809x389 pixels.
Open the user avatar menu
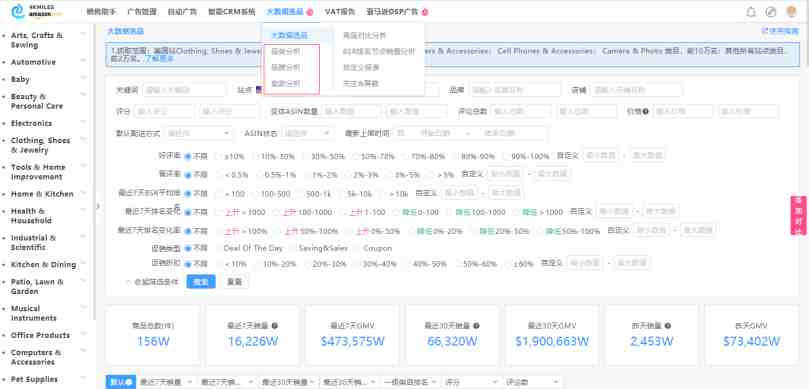(x=791, y=12)
